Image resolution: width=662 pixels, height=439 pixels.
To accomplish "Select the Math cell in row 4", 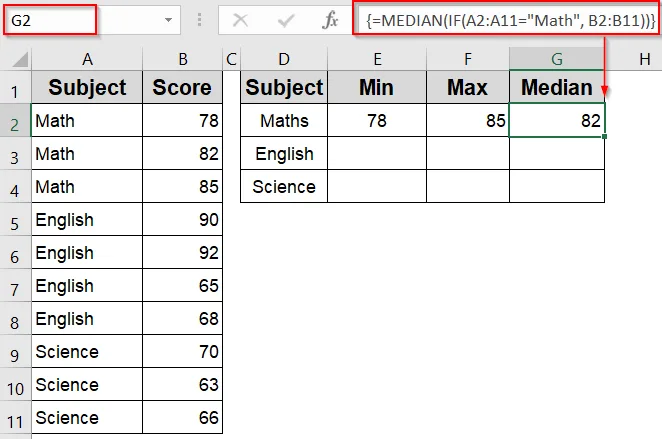I will click(x=87, y=186).
